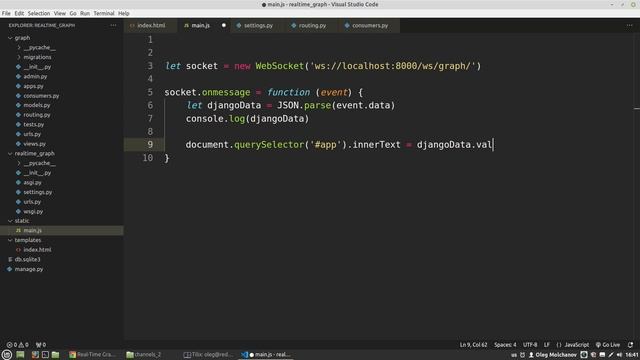
Task: Open the explorer panel more actions menu
Action: [x=113, y=25]
